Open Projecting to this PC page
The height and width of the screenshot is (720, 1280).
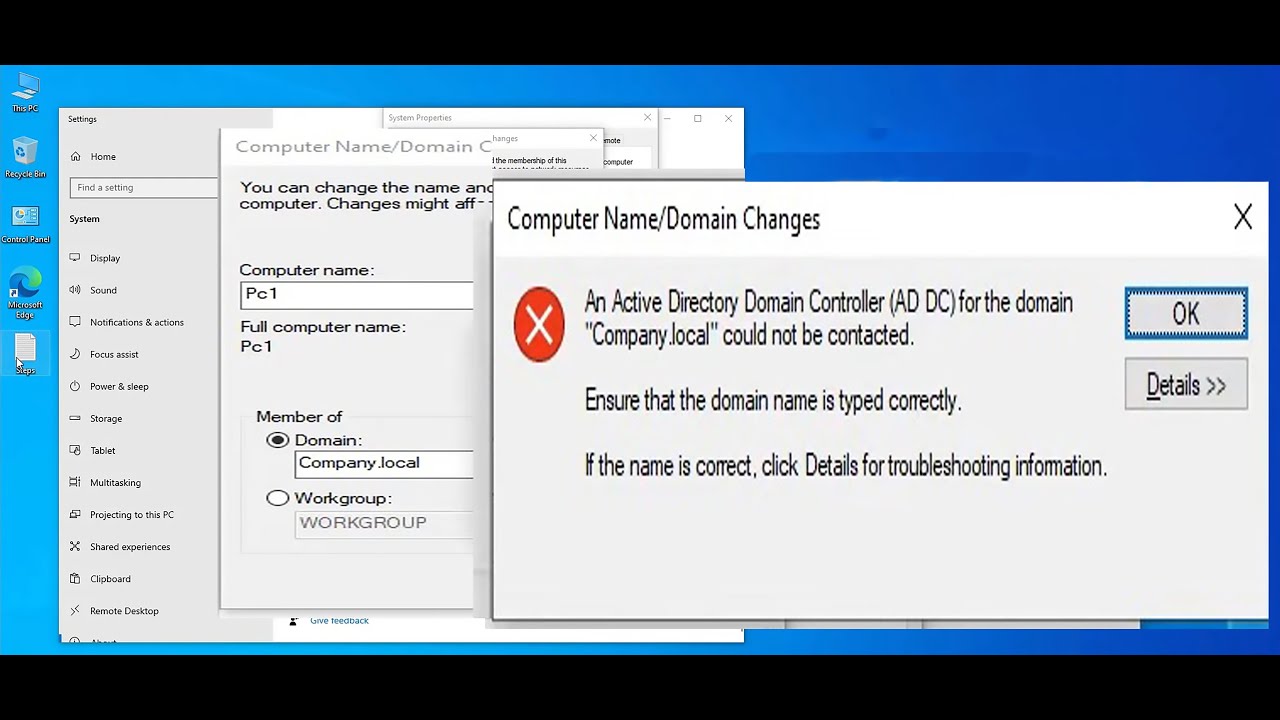click(x=132, y=514)
